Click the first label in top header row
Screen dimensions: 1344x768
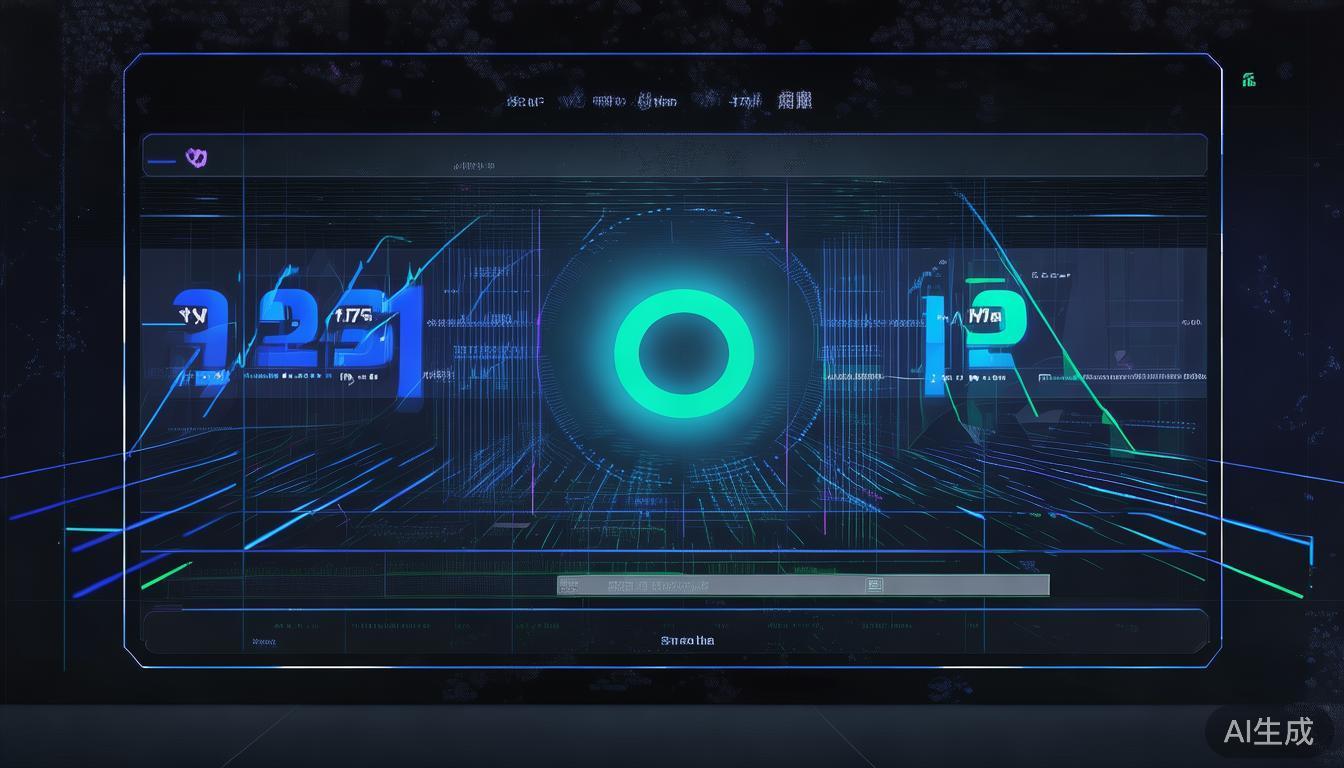pos(524,101)
